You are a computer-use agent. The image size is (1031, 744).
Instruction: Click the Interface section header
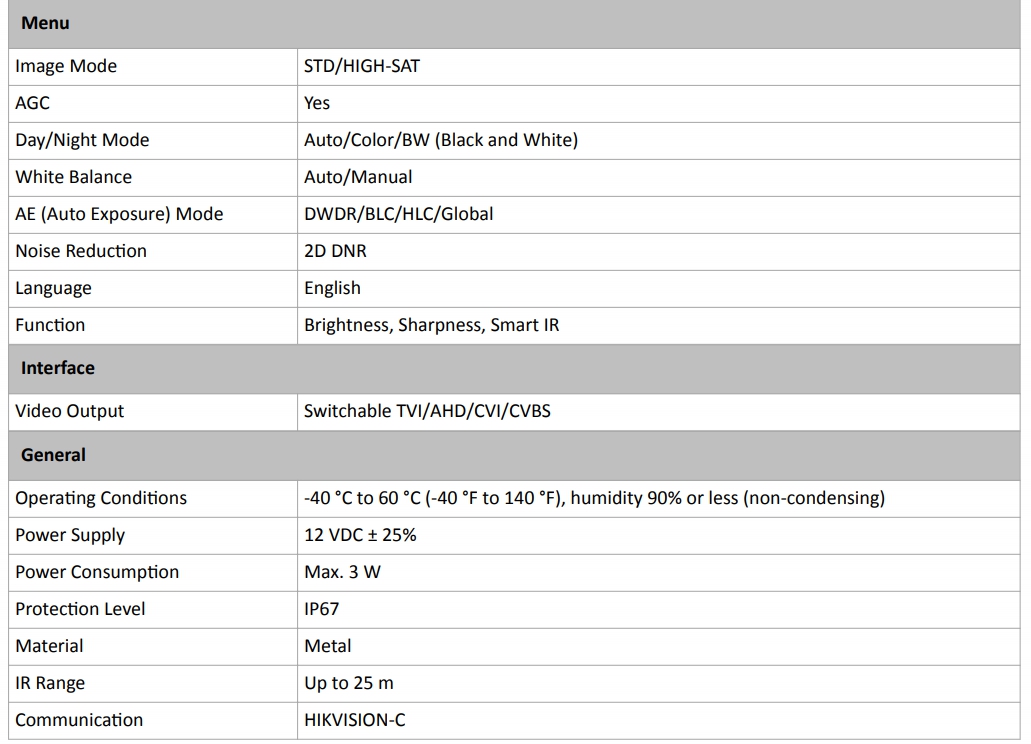click(x=58, y=368)
